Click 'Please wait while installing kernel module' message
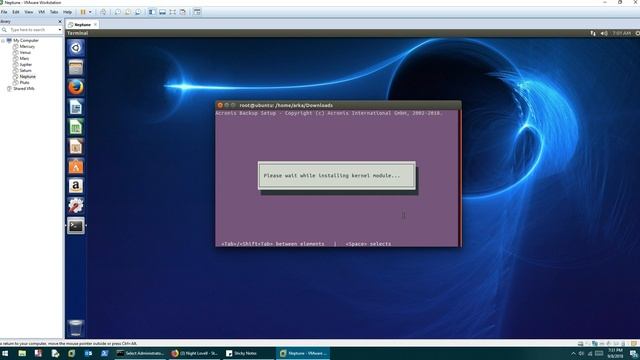The width and height of the screenshot is (640, 360). pos(331,176)
